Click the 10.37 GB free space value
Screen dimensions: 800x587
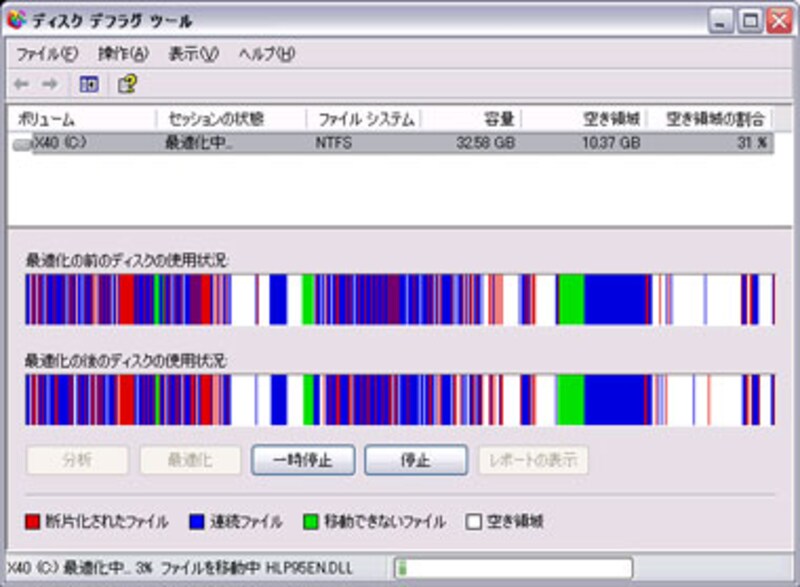(611, 143)
